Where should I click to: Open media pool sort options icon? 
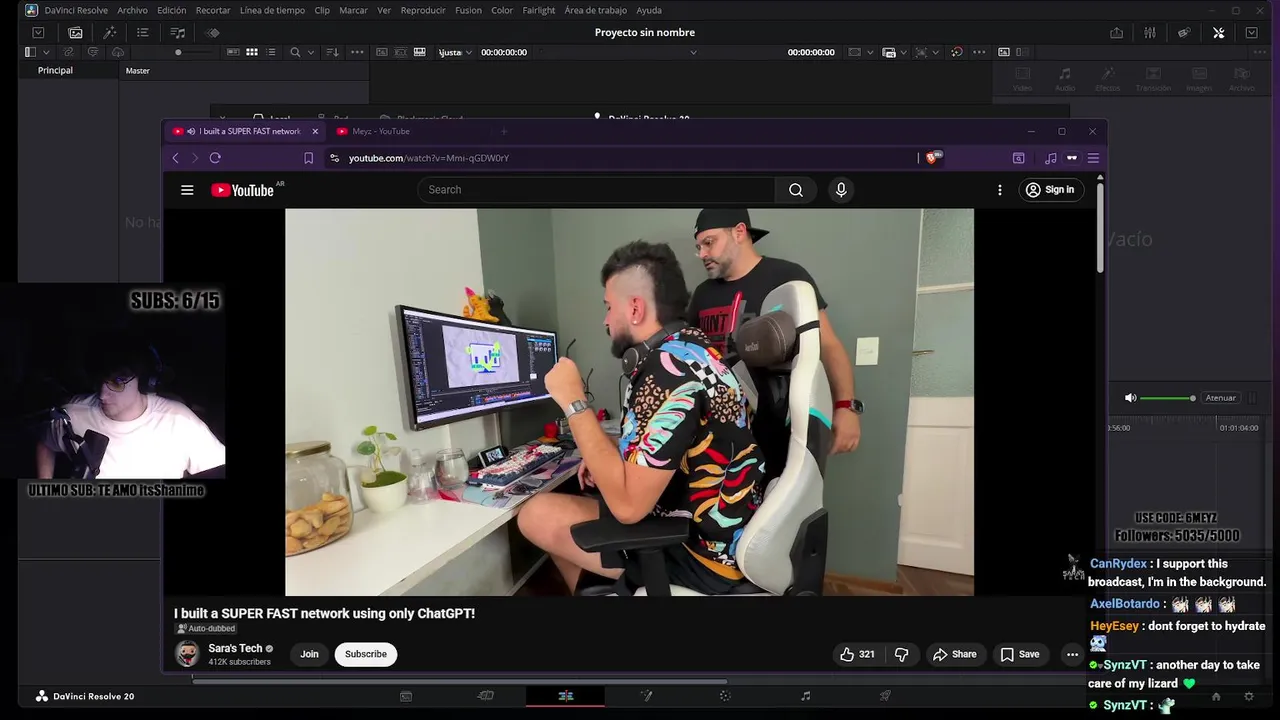[x=333, y=52]
